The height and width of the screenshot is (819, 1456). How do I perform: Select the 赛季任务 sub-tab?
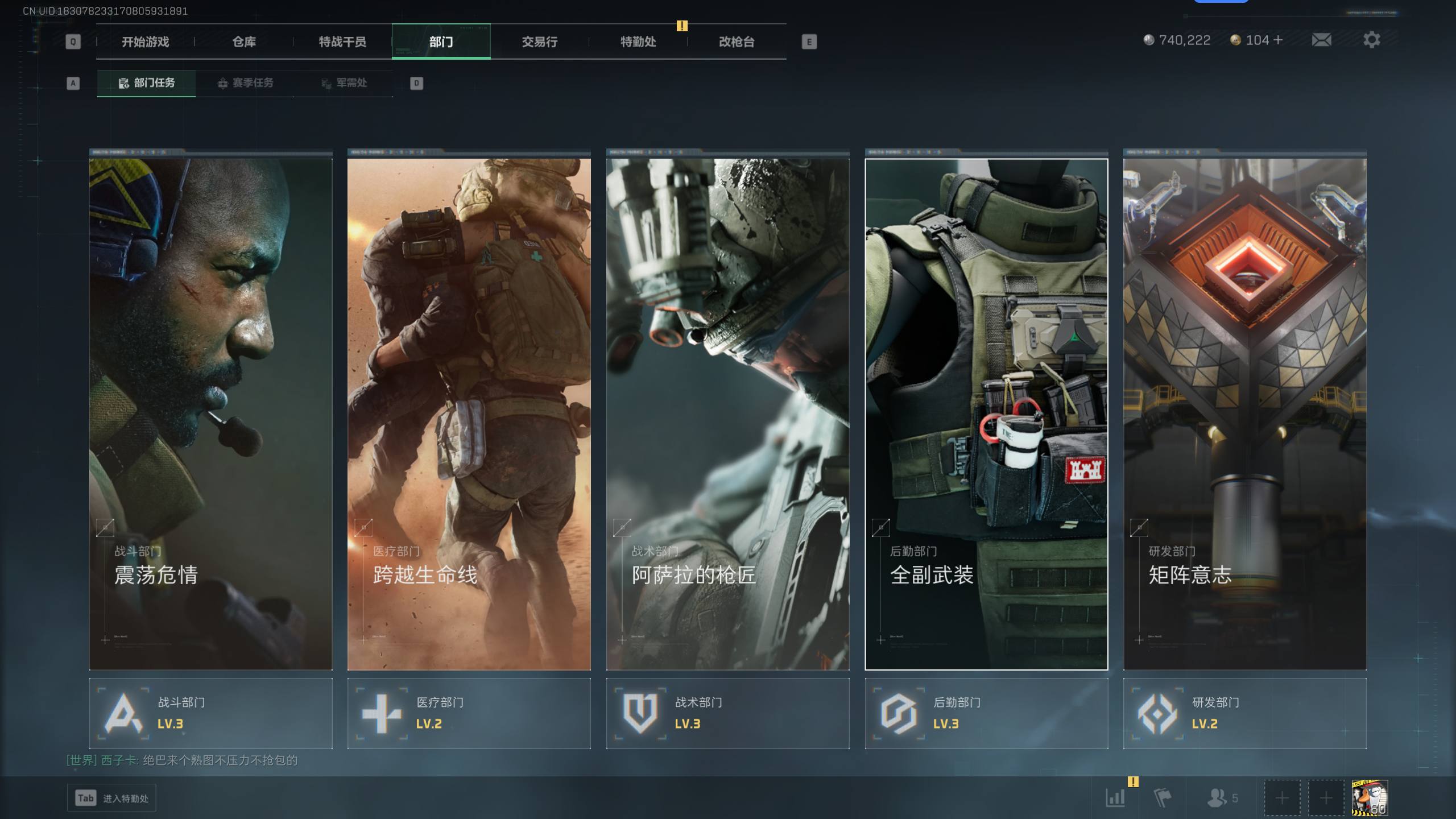coord(246,83)
